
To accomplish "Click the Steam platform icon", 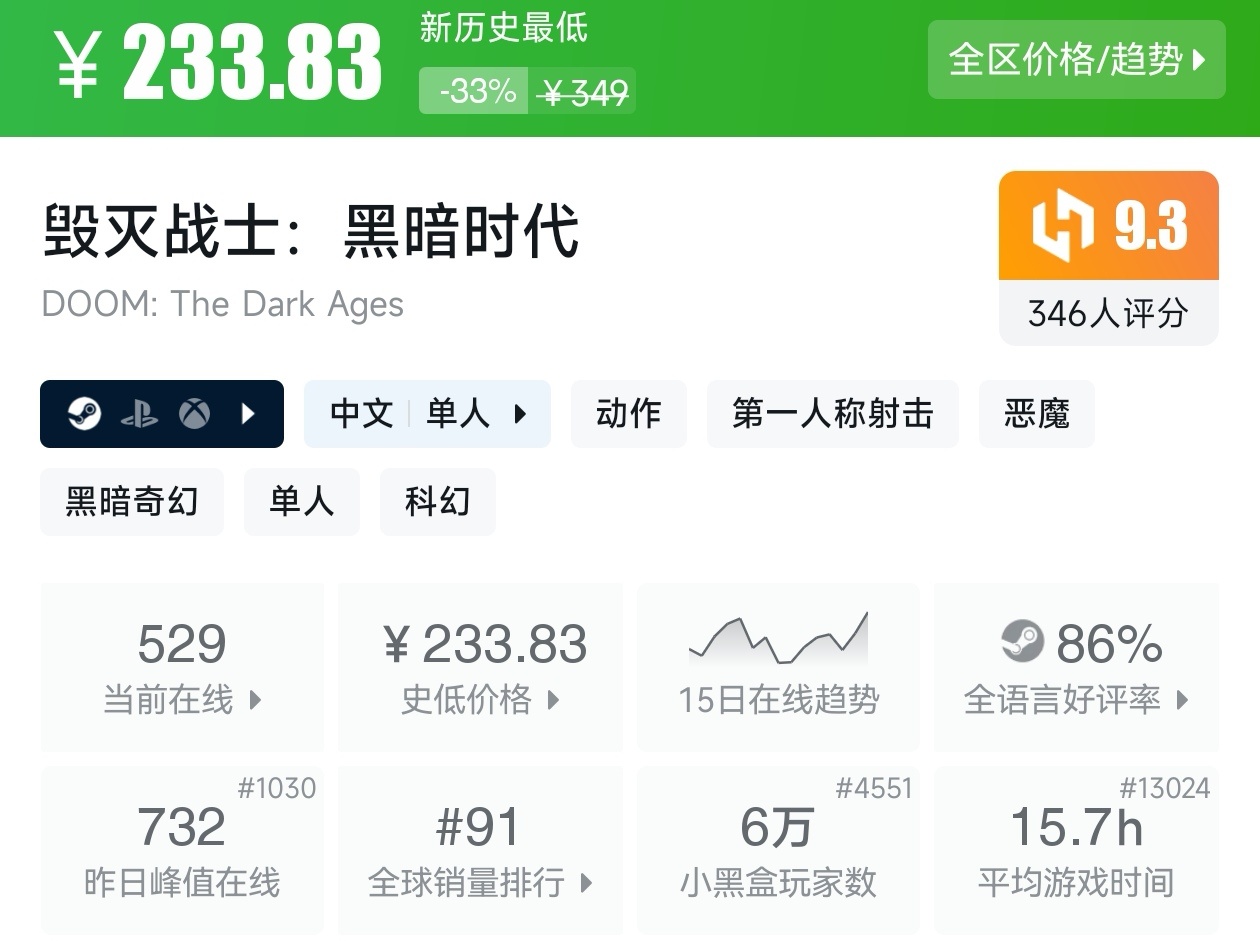I will [85, 413].
